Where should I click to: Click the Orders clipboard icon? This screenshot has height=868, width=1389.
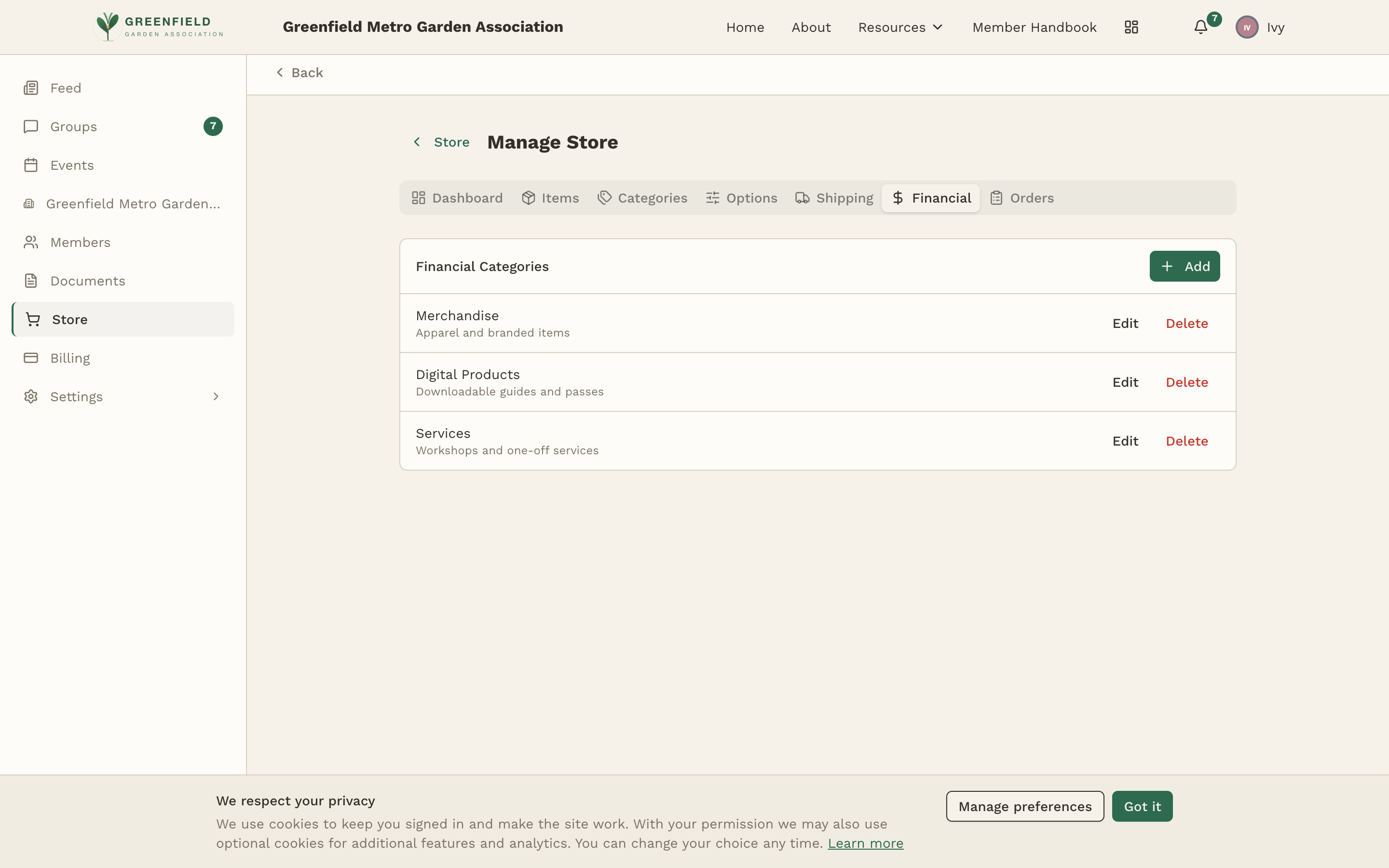[x=996, y=198]
